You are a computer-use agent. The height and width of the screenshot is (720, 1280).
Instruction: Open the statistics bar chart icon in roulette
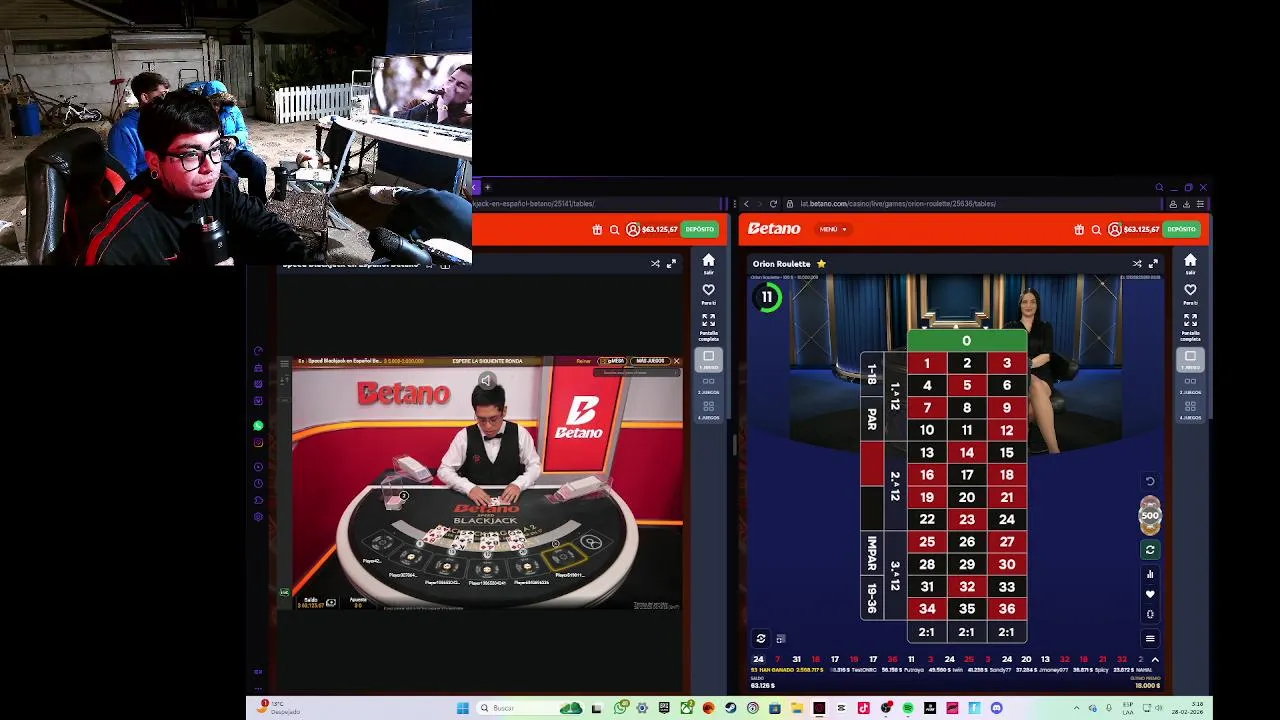1150,574
